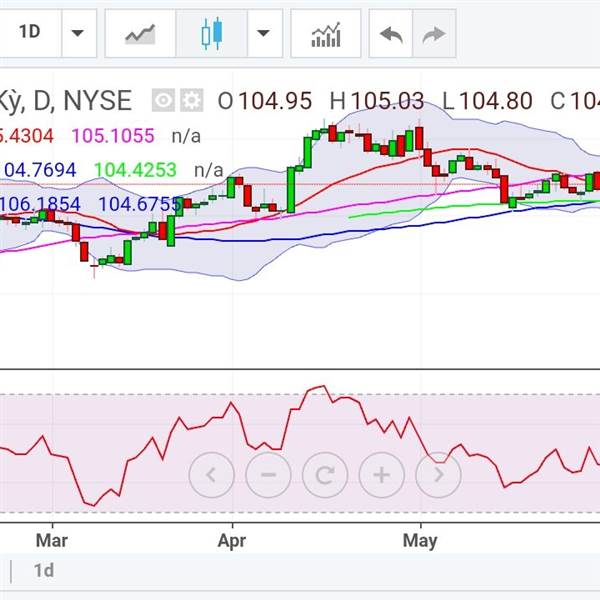Click the May time axis label
The image size is (600, 600).
[x=420, y=541]
